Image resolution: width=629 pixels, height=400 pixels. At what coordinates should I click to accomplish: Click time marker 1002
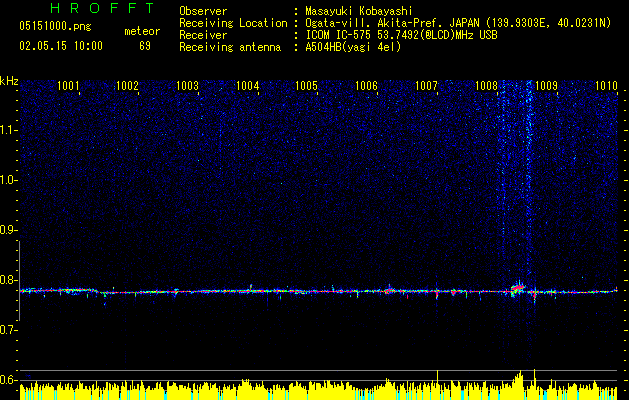(x=127, y=86)
